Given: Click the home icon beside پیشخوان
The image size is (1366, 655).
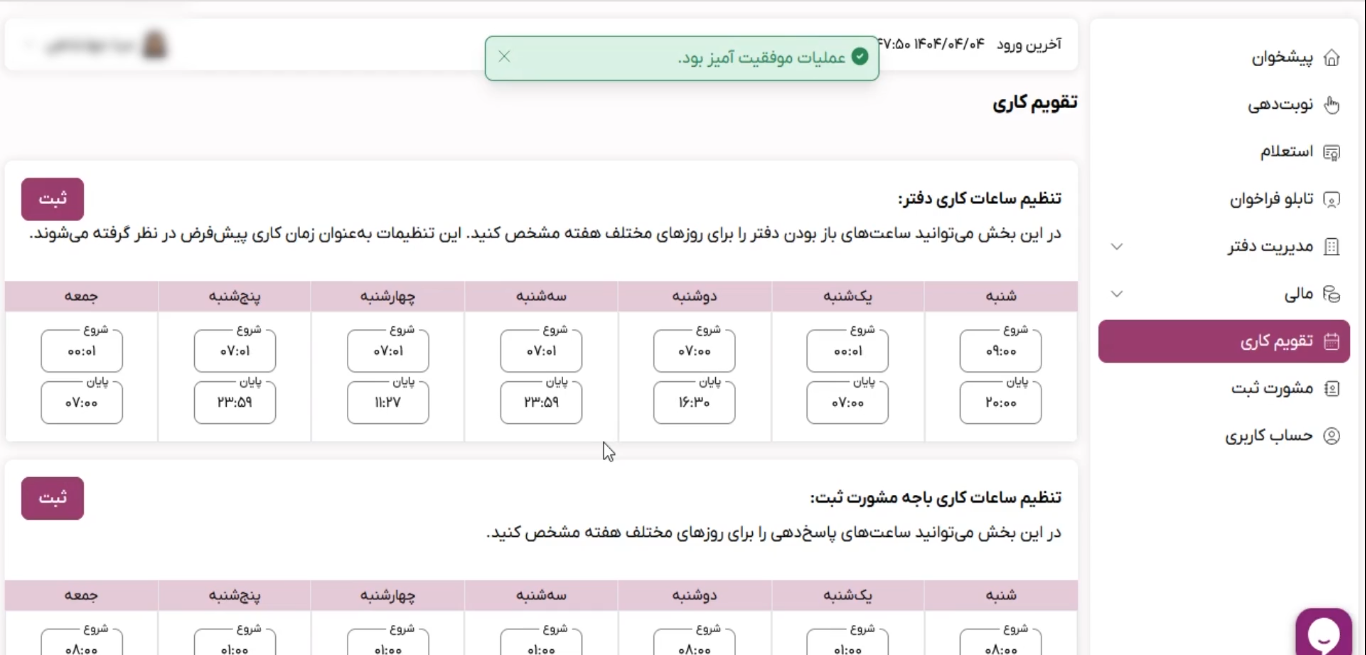Looking at the screenshot, I should [x=1331, y=58].
